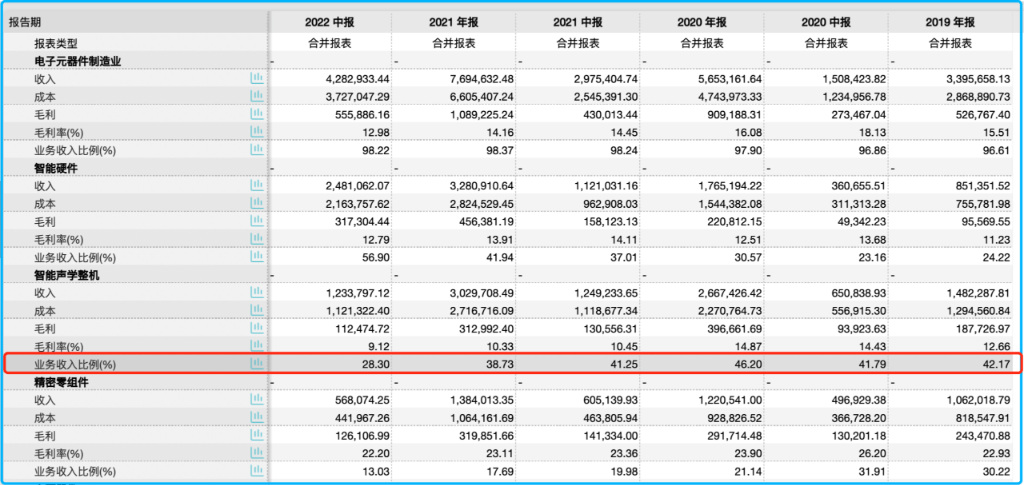This screenshot has height=485, width=1024.
Task: Select the 2022 中报 column header
Action: [329, 22]
